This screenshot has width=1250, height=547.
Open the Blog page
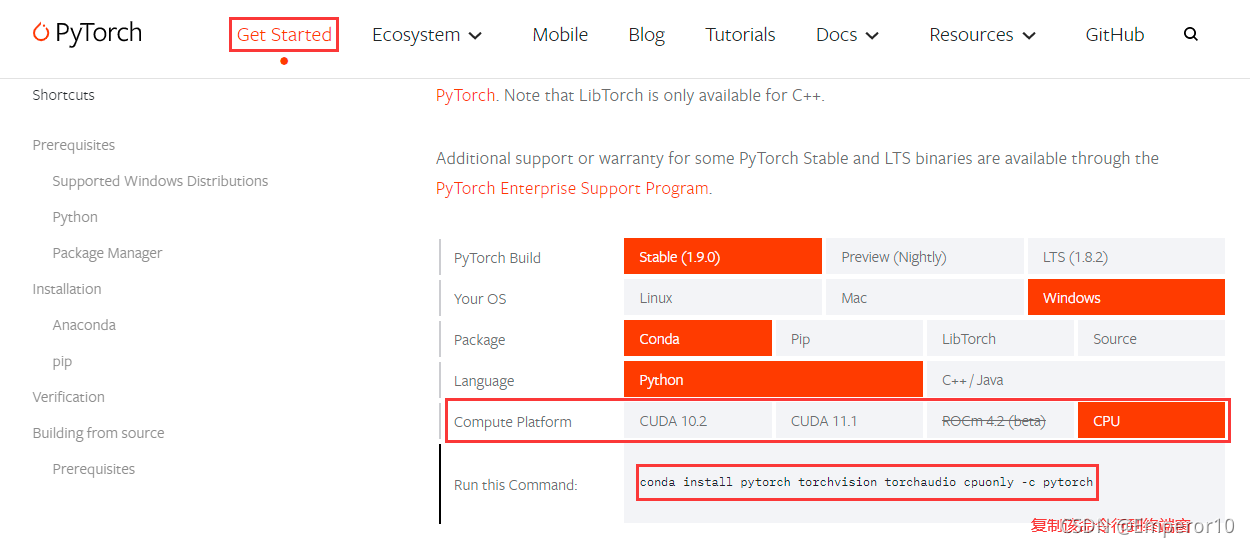(646, 35)
